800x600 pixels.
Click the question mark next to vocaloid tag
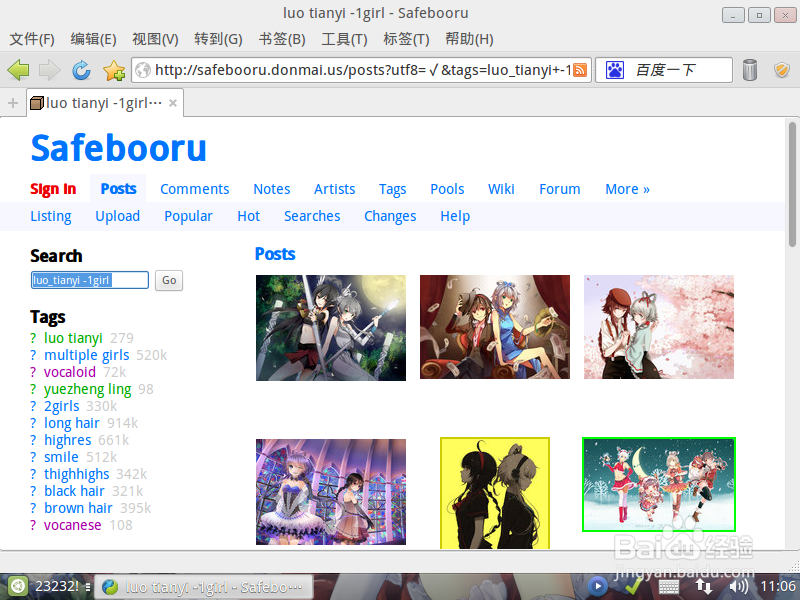(x=33, y=372)
